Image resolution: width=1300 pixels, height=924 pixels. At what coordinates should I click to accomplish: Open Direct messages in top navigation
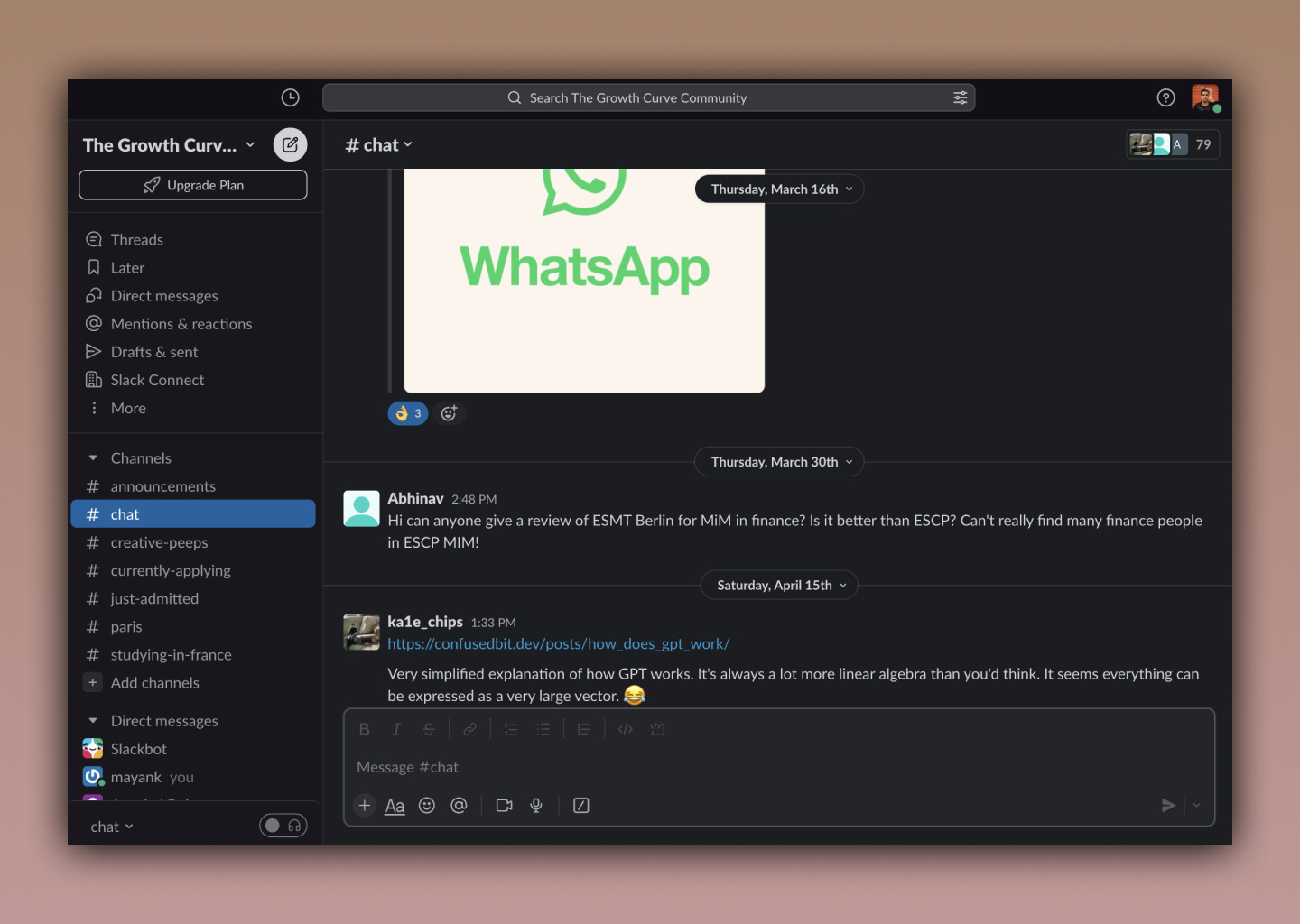click(x=193, y=296)
